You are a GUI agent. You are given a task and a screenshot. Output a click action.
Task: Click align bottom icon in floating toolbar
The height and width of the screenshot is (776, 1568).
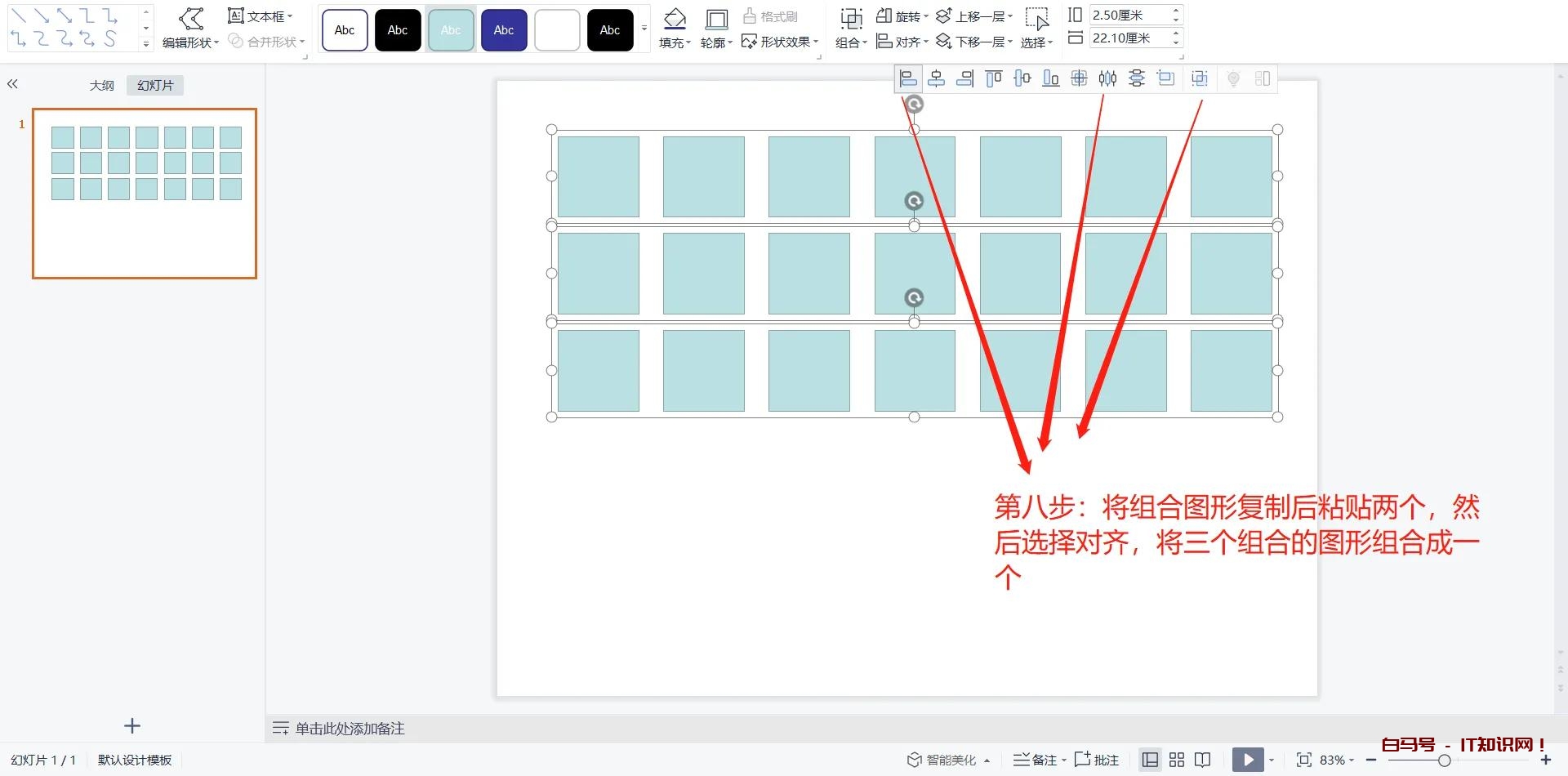(x=1050, y=79)
